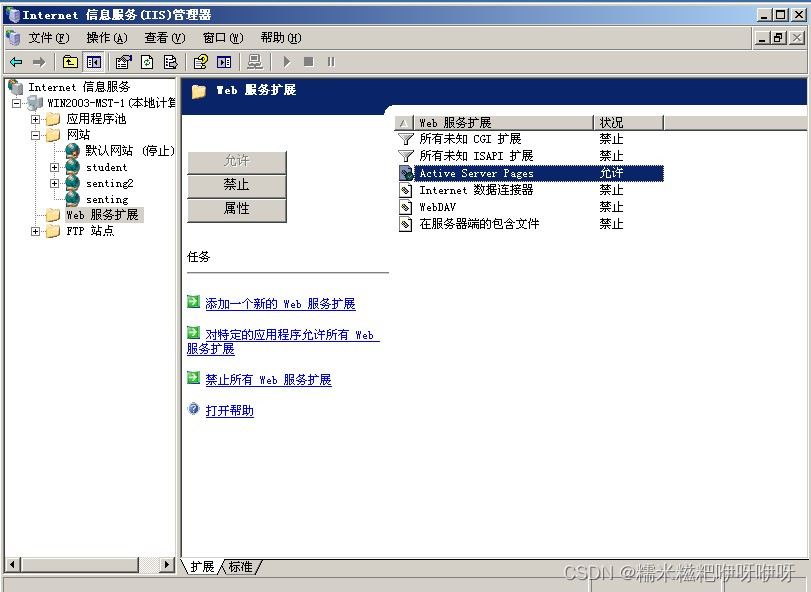Click the 在服务器端的包含文件 row icon
Viewport: 811px width, 592px height.
(406, 224)
